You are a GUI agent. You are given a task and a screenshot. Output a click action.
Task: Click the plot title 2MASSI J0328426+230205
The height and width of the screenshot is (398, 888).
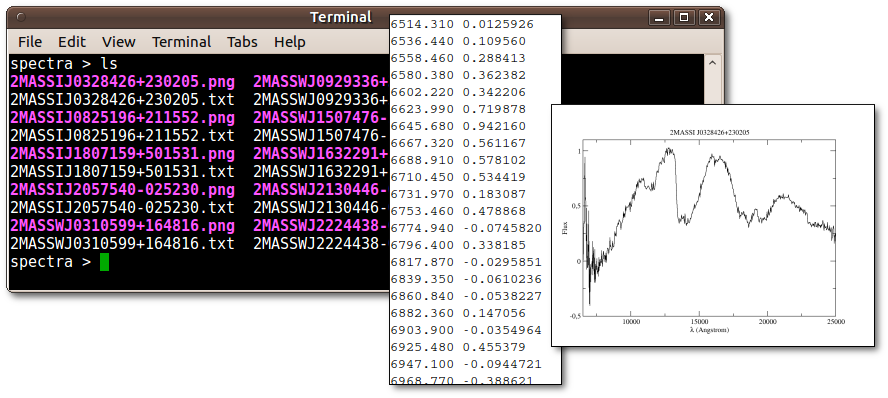(709, 132)
